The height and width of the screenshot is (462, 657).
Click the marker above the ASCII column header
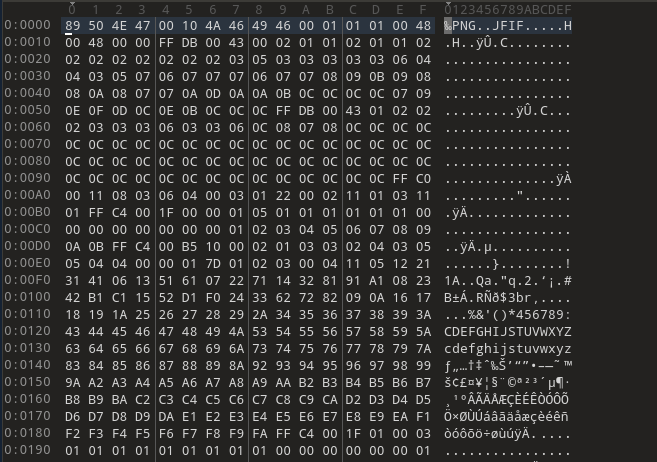(448, 4)
